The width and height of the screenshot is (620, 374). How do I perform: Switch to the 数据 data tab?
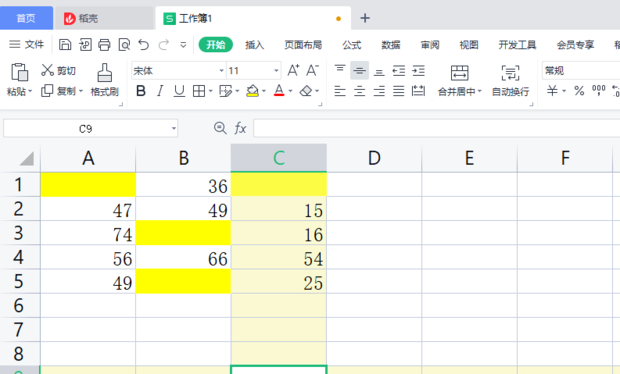(x=391, y=45)
